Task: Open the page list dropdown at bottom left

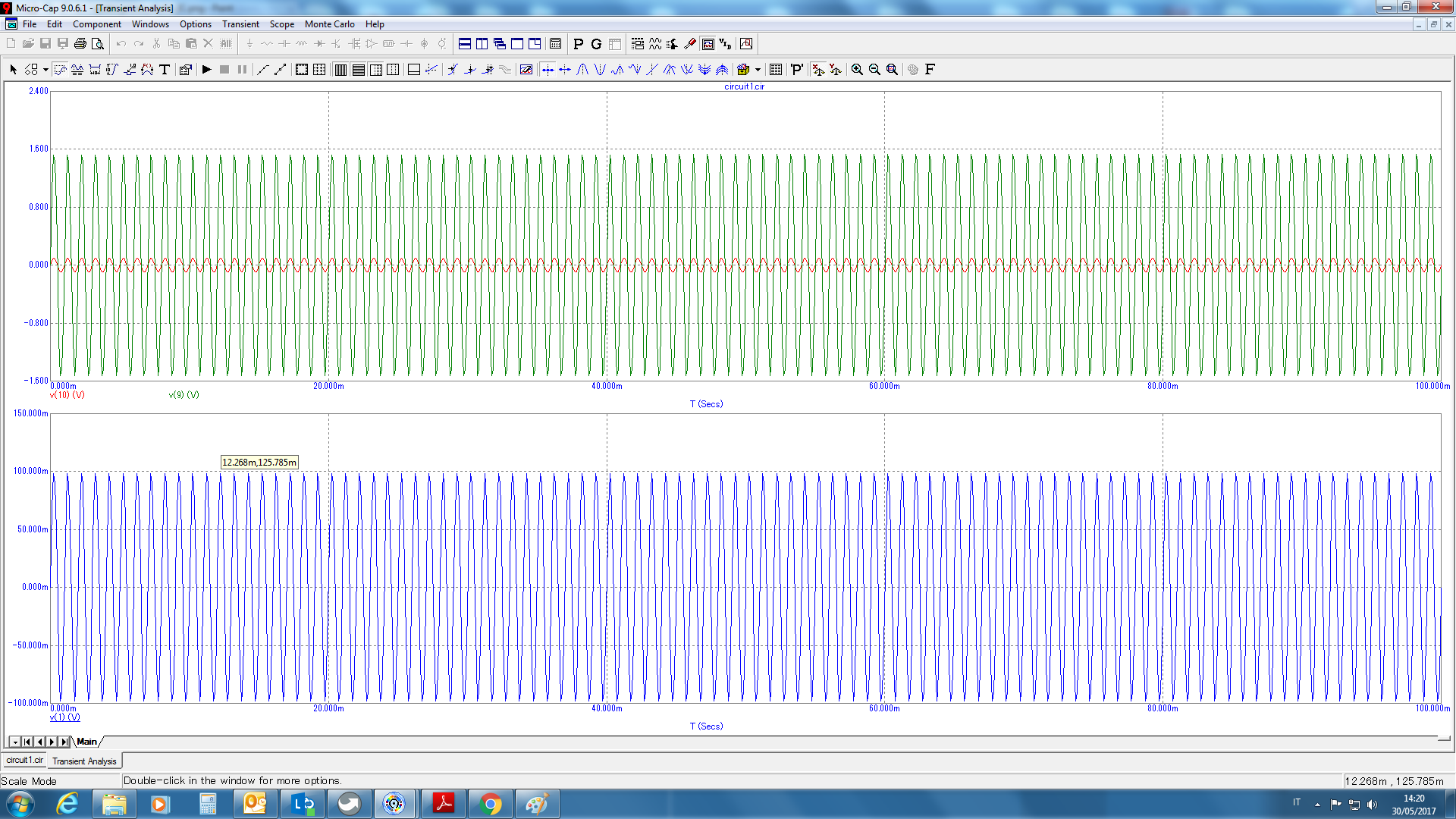Action: point(14,742)
